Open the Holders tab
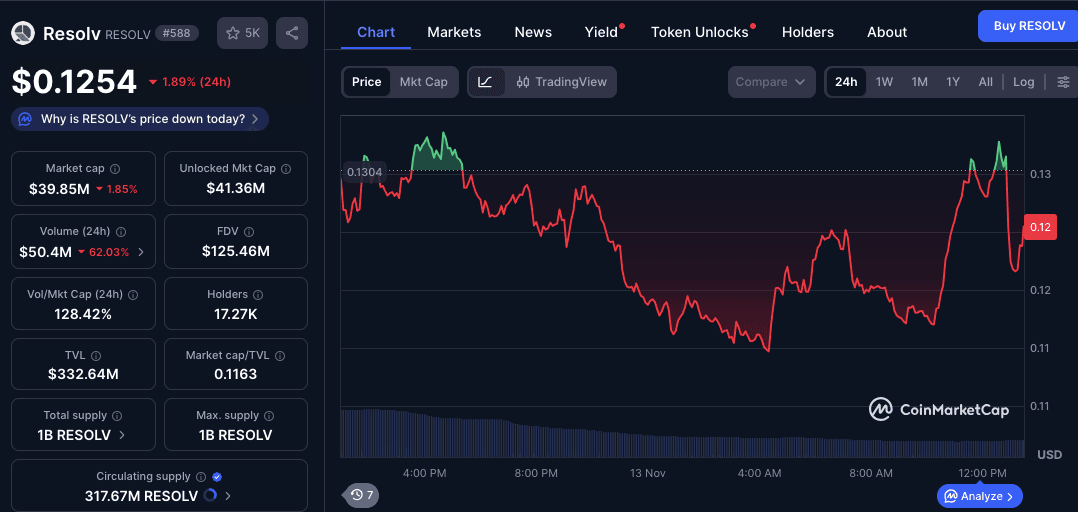 tap(808, 32)
